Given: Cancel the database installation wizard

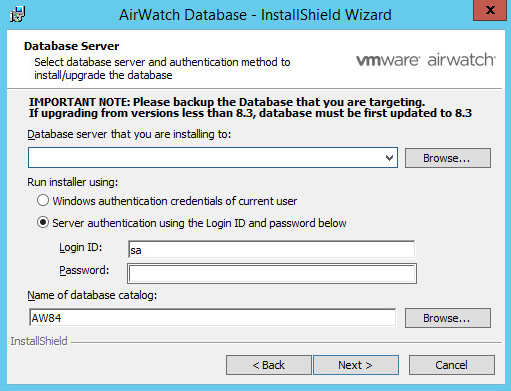Looking at the screenshot, I should click(x=452, y=365).
